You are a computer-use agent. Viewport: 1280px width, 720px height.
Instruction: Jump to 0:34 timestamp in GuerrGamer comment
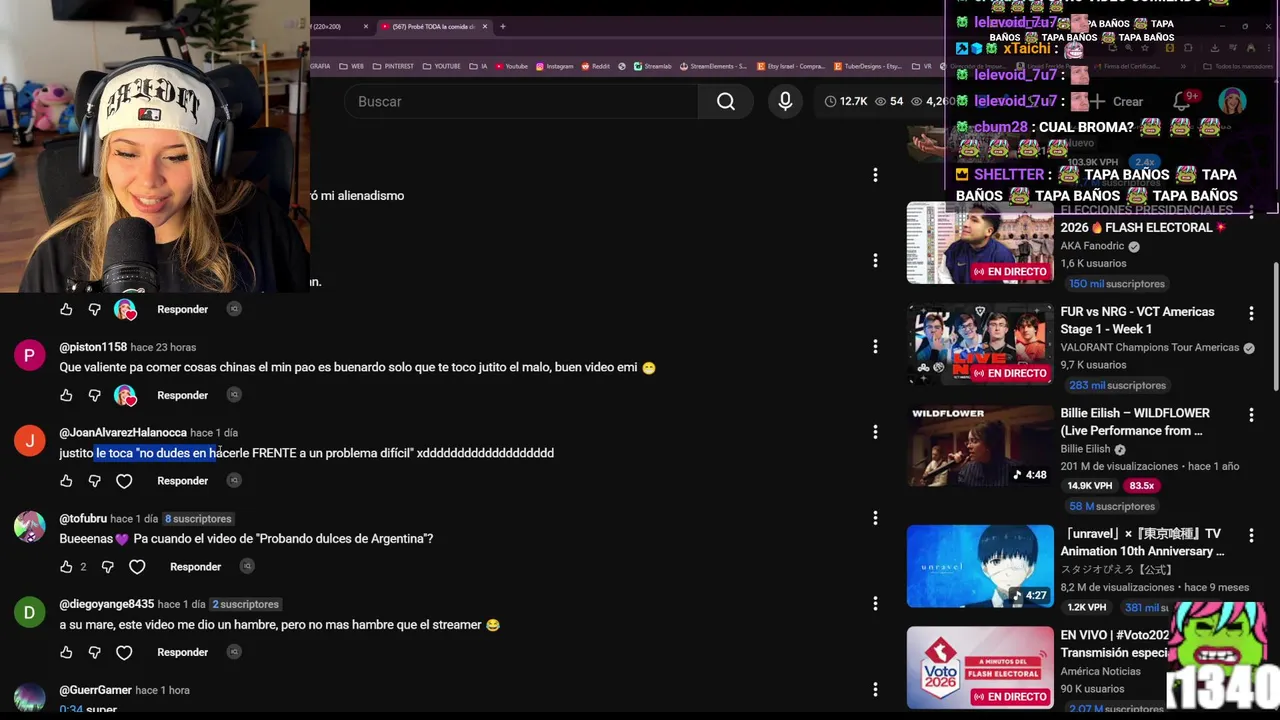(x=71, y=709)
